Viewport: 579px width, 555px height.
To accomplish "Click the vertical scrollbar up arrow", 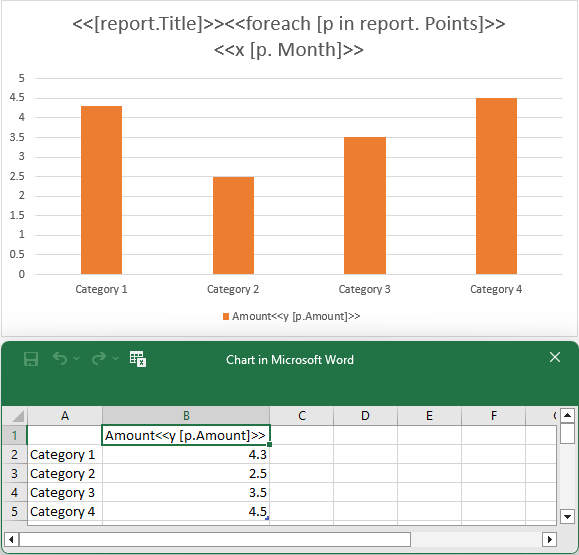I will [567, 416].
